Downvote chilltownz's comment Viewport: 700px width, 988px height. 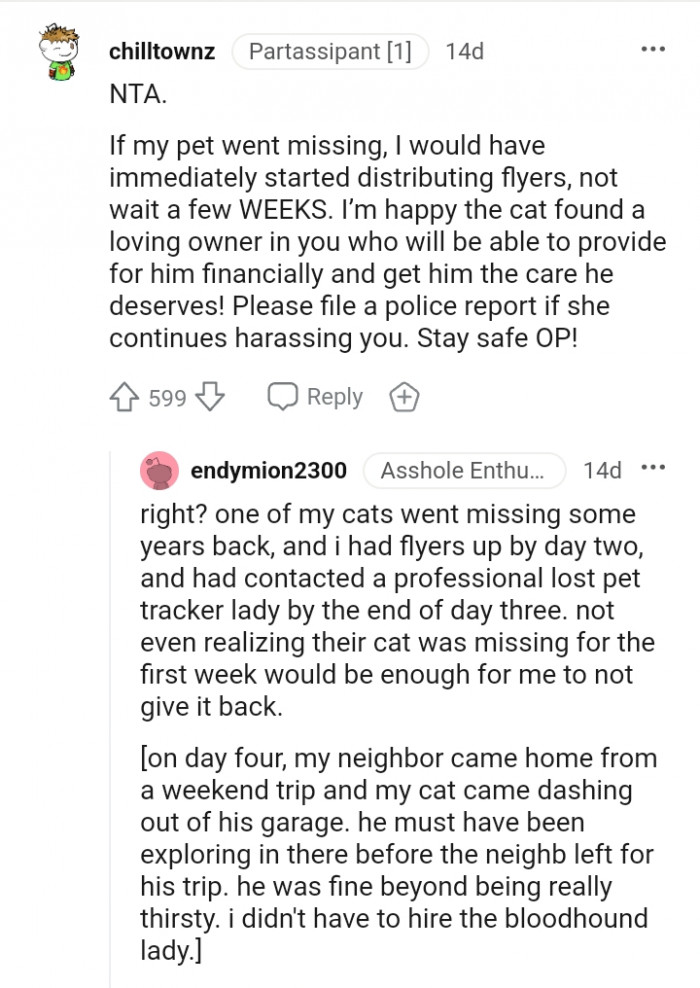point(210,397)
